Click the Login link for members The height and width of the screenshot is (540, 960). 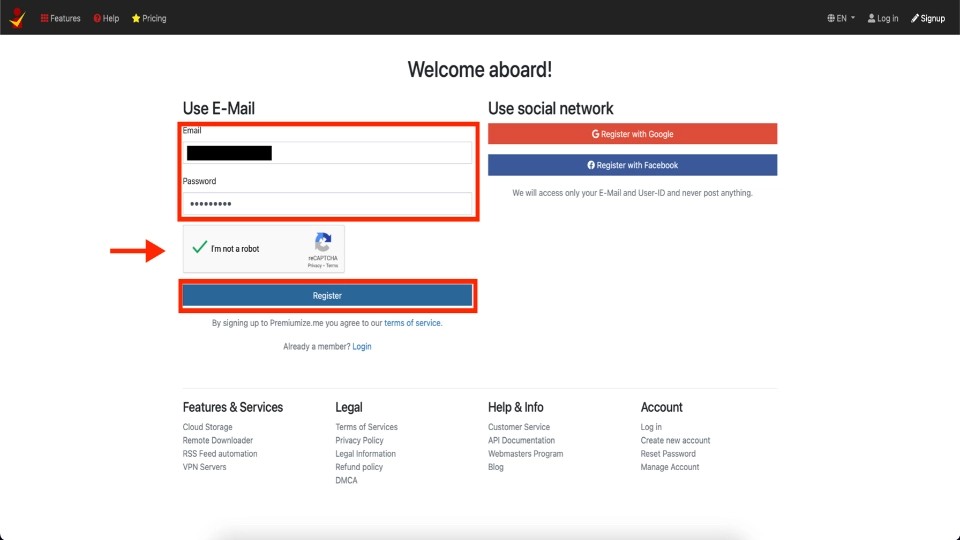tap(362, 347)
